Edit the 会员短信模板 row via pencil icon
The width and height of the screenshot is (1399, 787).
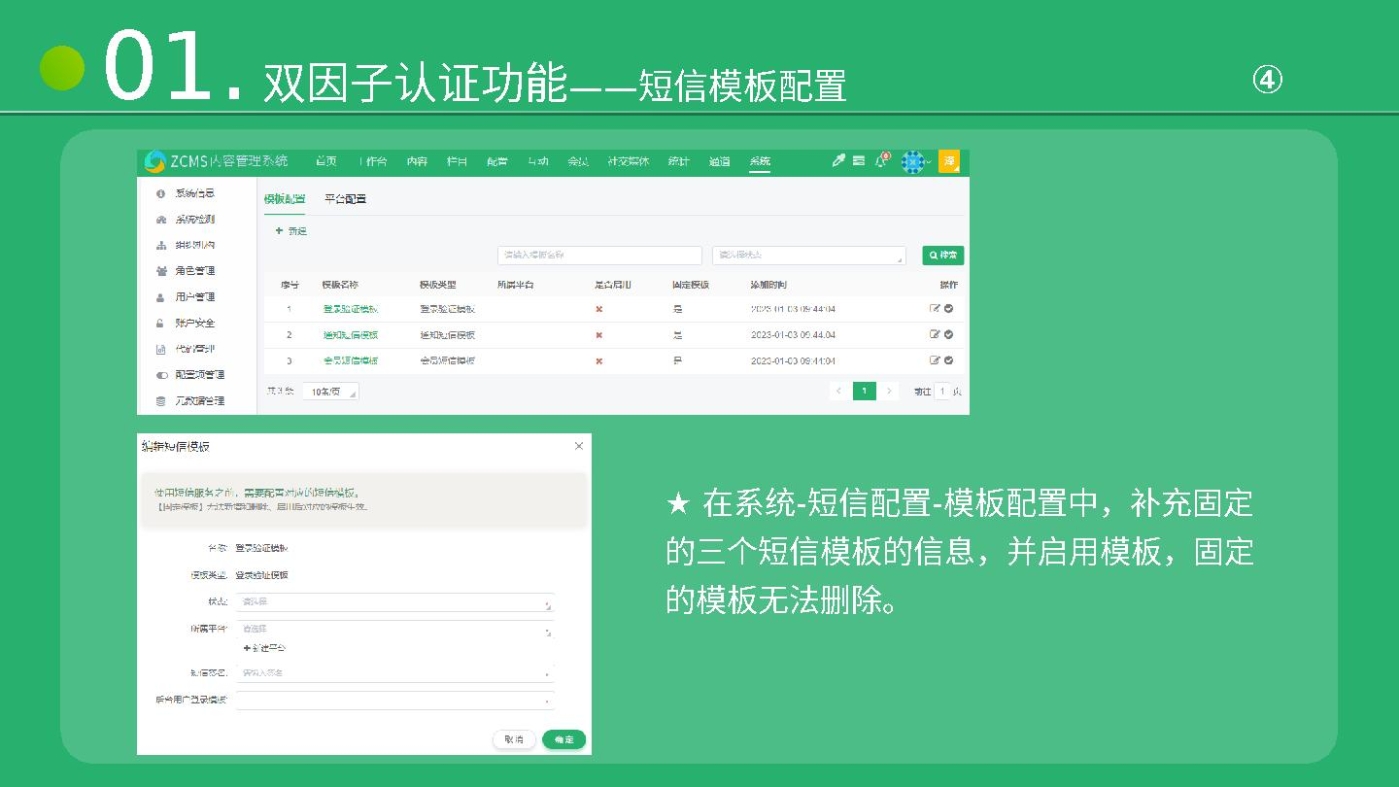[x=935, y=360]
